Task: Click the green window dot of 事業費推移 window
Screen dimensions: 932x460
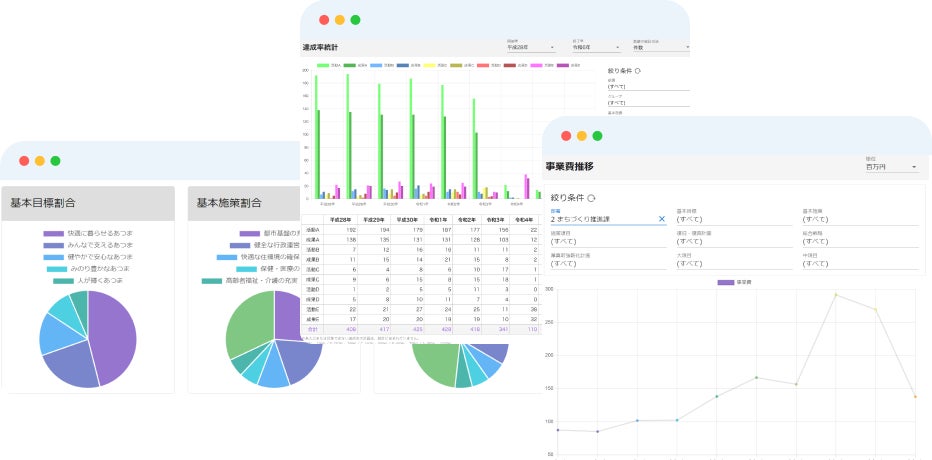Action: coord(597,136)
